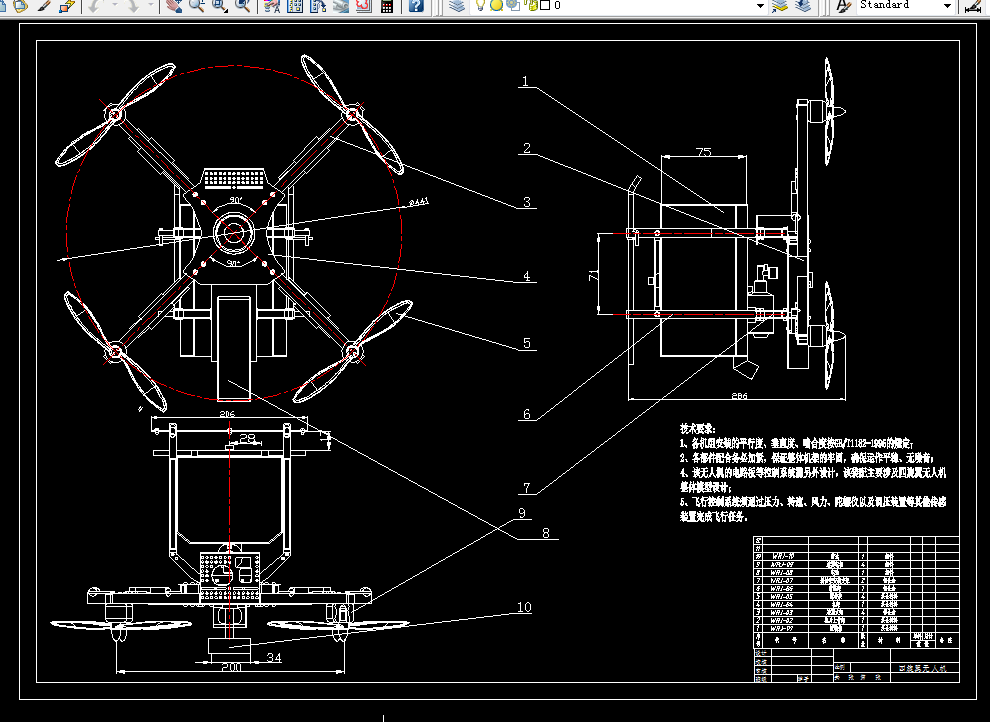Screen dimensions: 990x722
Task: Select the 28 dimension text
Action: [x=248, y=437]
